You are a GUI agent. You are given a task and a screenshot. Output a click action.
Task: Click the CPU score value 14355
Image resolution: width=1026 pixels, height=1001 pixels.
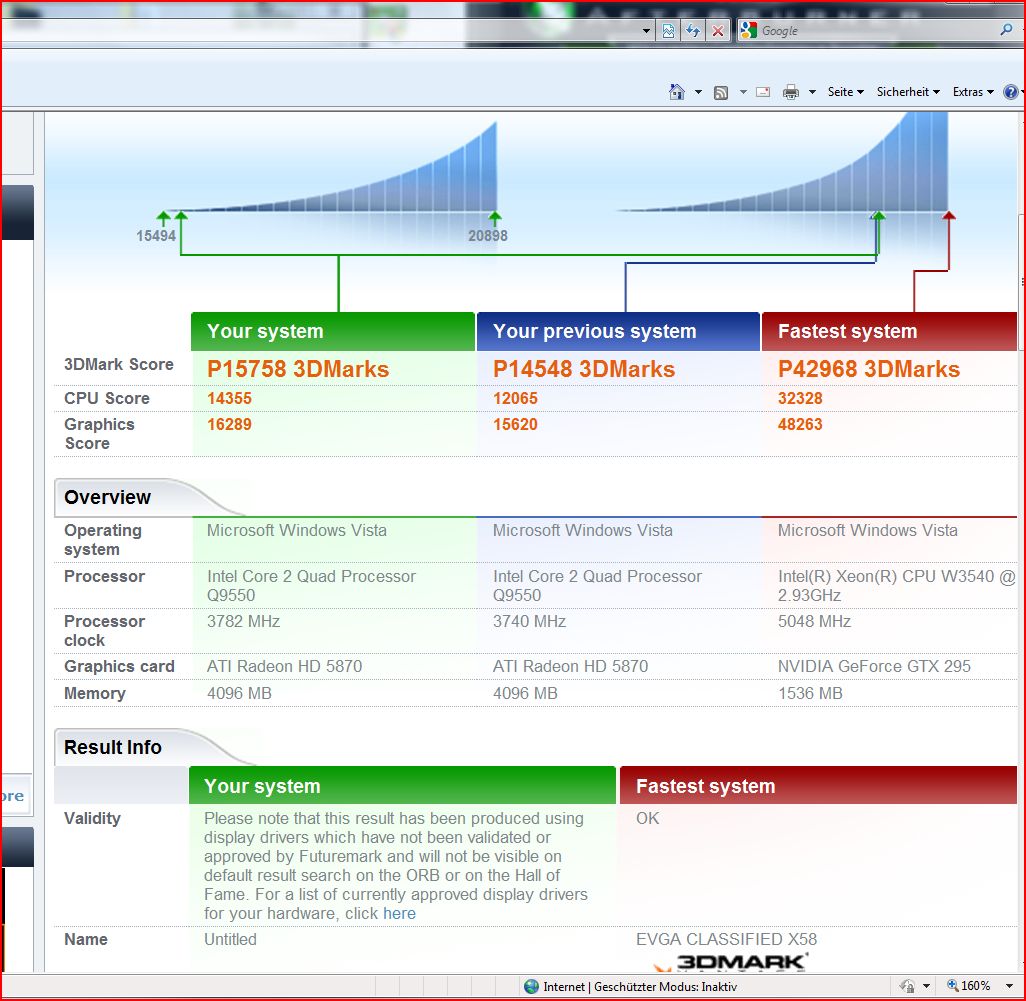(229, 398)
